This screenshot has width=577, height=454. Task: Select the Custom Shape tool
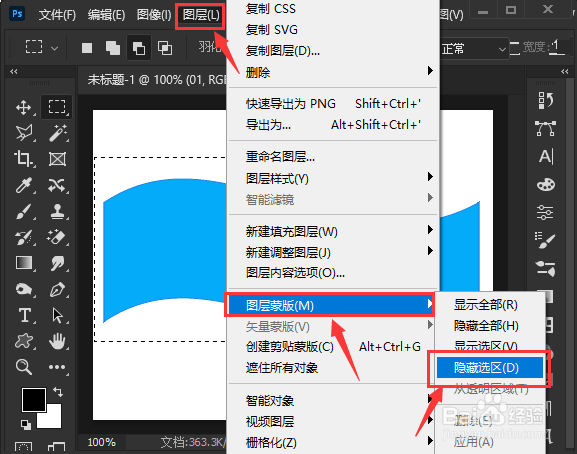(24, 341)
